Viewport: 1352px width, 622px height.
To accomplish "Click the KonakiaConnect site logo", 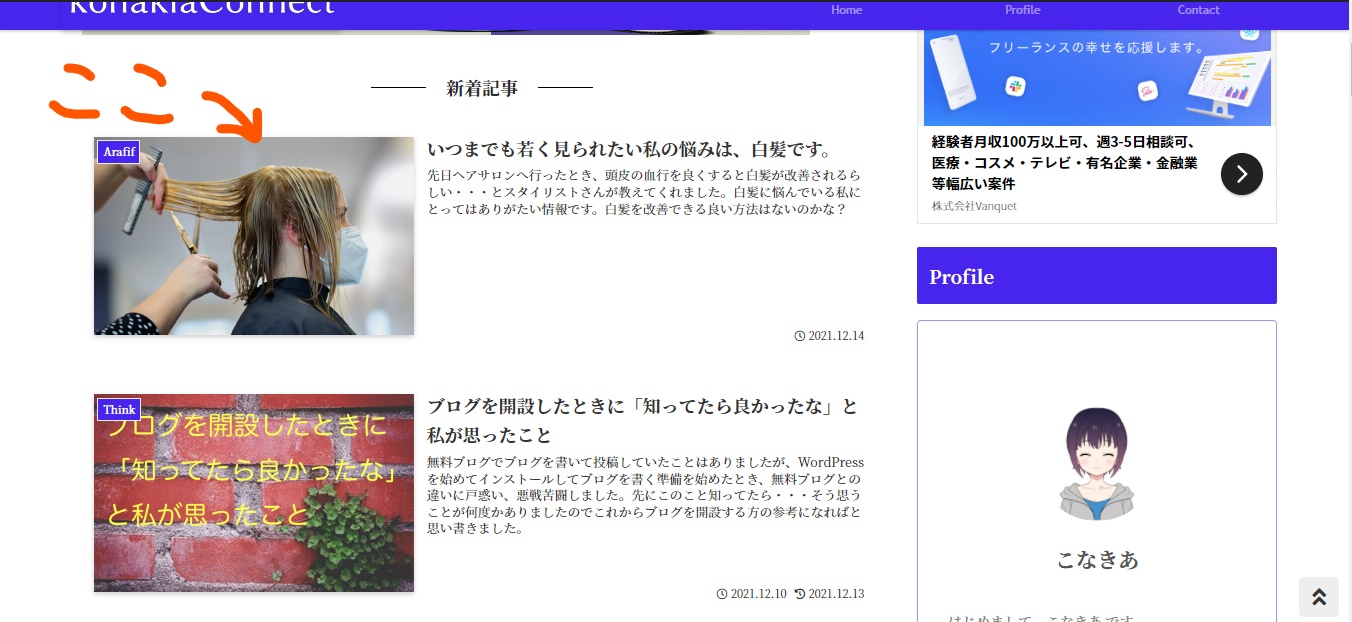I will coord(200,8).
